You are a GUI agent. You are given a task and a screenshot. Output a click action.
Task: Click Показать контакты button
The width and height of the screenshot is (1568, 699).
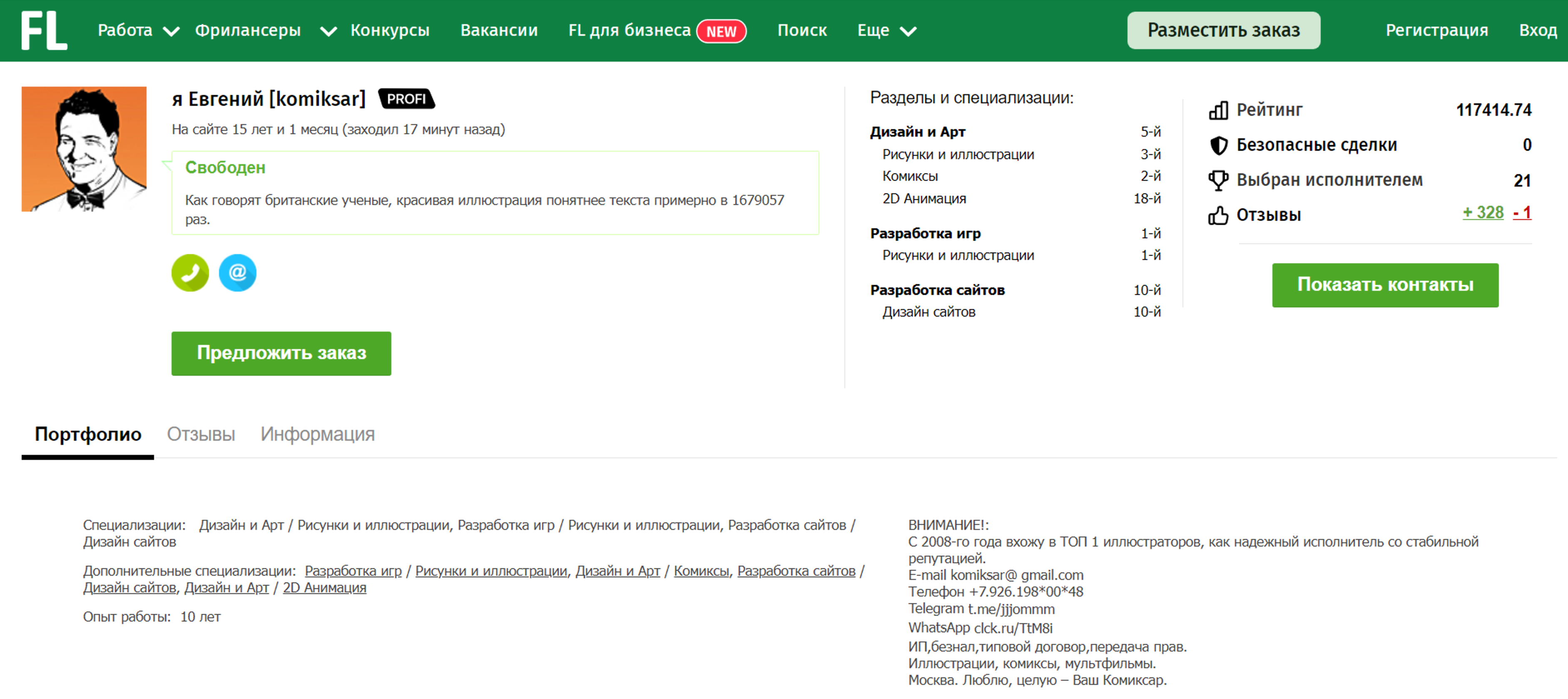tap(1385, 285)
